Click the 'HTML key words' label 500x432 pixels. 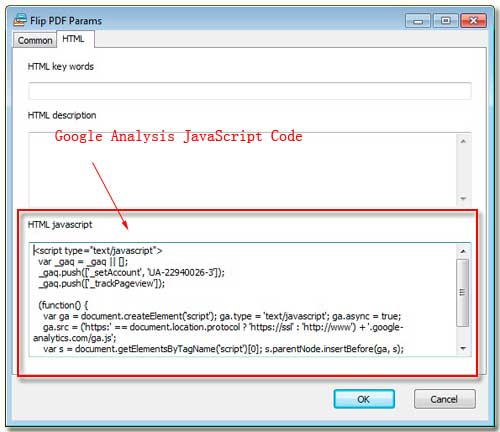pos(61,66)
